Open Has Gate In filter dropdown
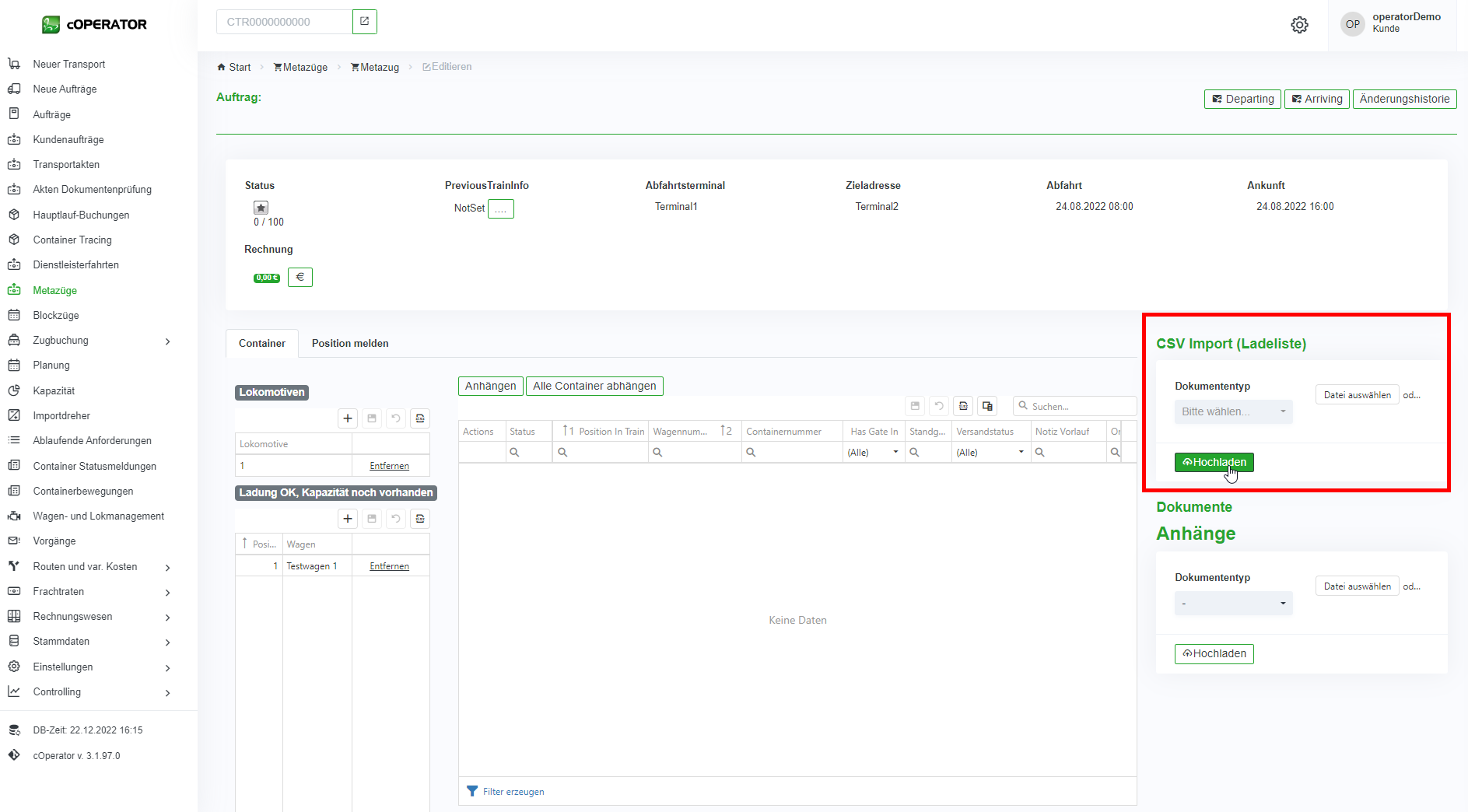The width and height of the screenshot is (1468, 812). pos(874,453)
